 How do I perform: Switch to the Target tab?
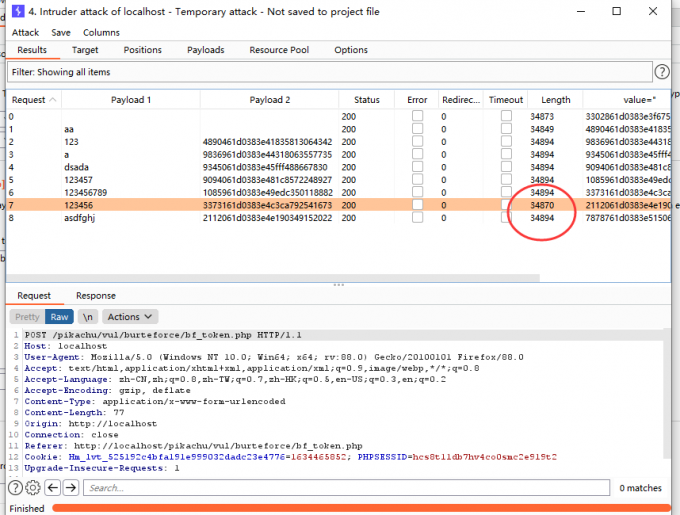[85, 50]
